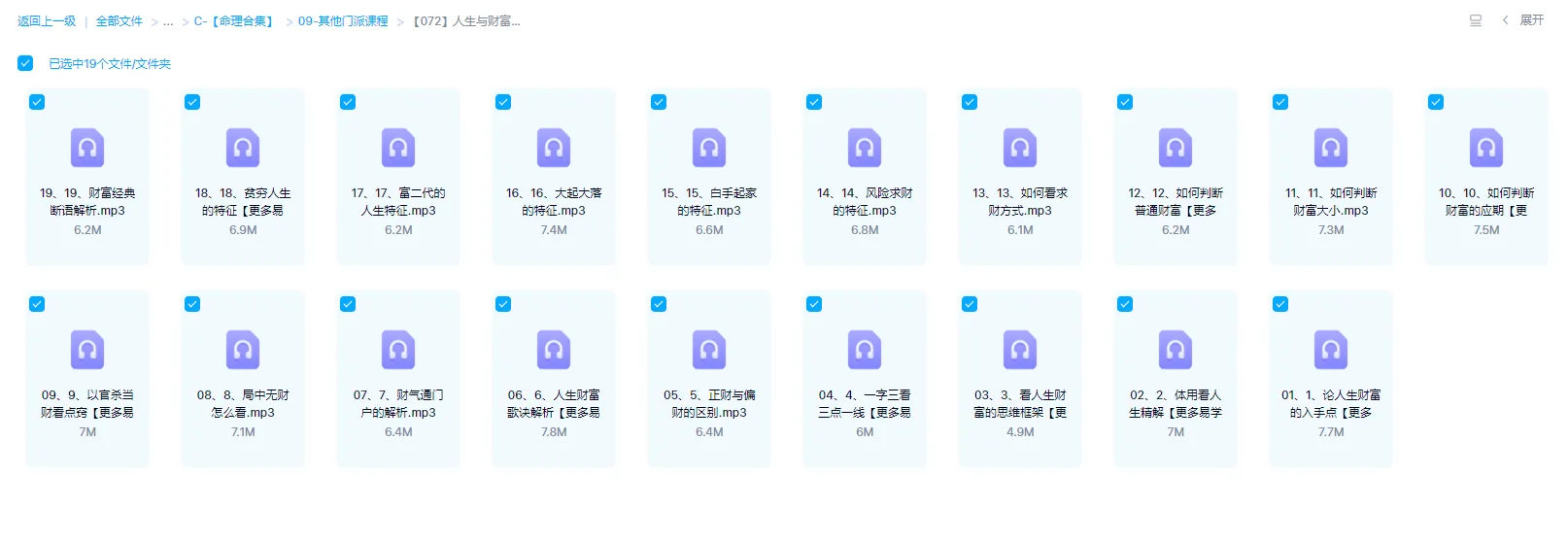Select file name 17、17、富二代的人生特征.mp3
The width and height of the screenshot is (1568, 543).
398,202
